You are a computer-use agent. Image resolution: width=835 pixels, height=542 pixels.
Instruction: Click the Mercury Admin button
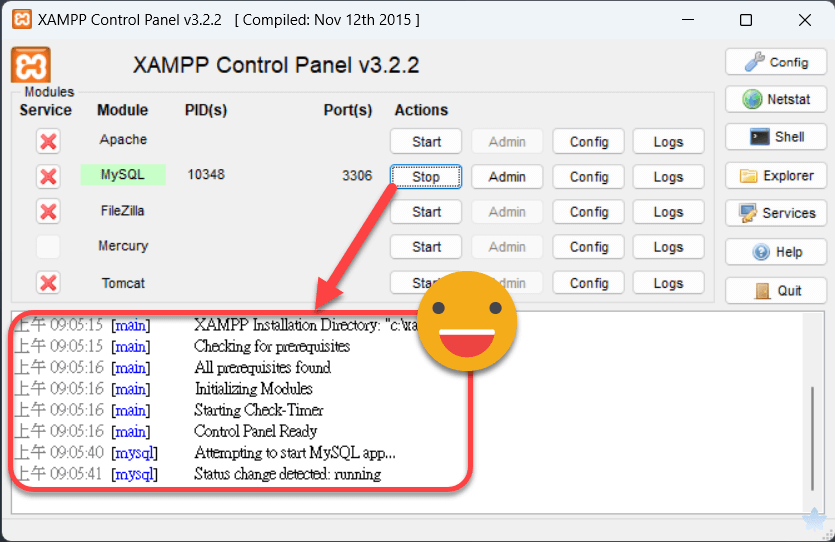pyautogui.click(x=507, y=247)
